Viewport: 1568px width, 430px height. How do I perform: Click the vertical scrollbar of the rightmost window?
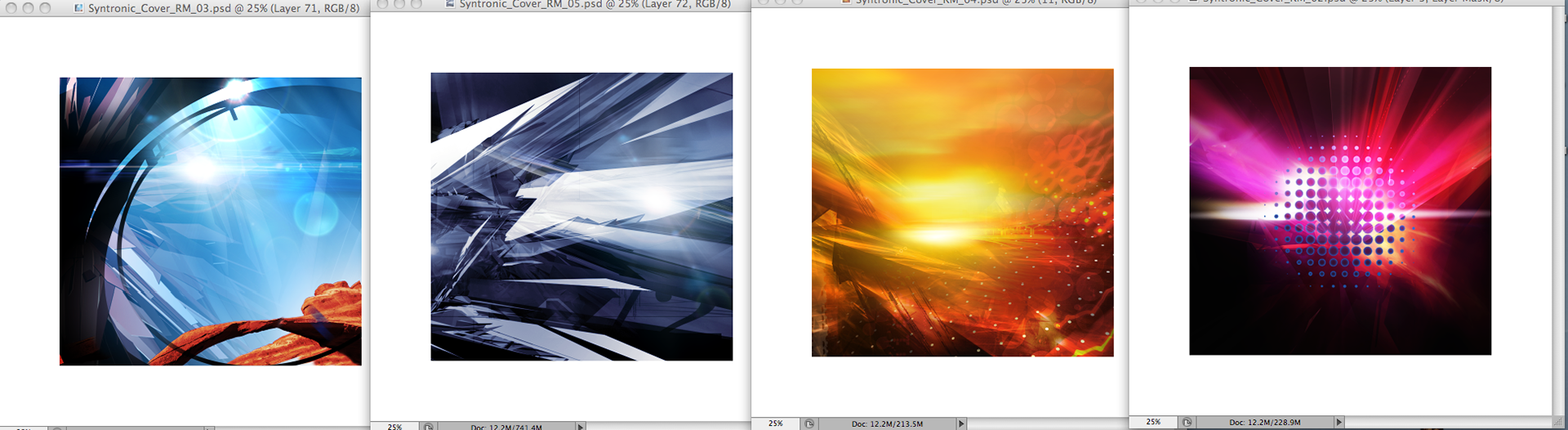[1559, 211]
